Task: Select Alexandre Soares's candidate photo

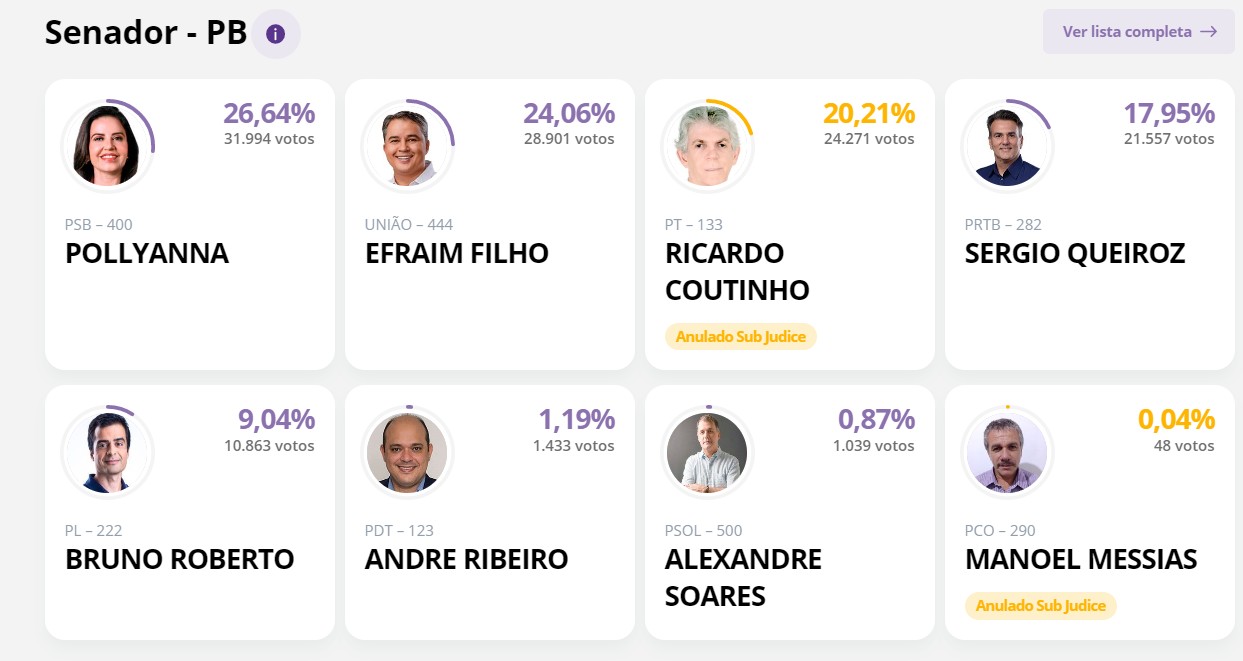Action: pos(707,452)
